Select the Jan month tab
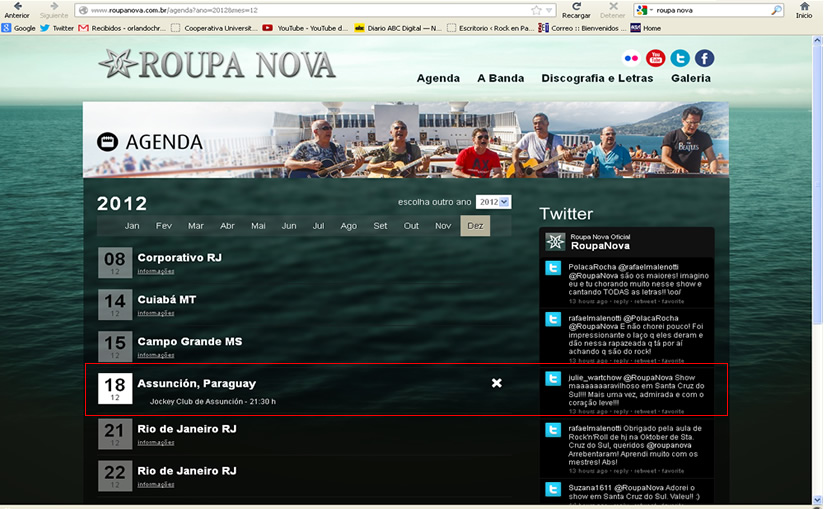Image resolution: width=826 pixels, height=509 pixels. (x=132, y=226)
